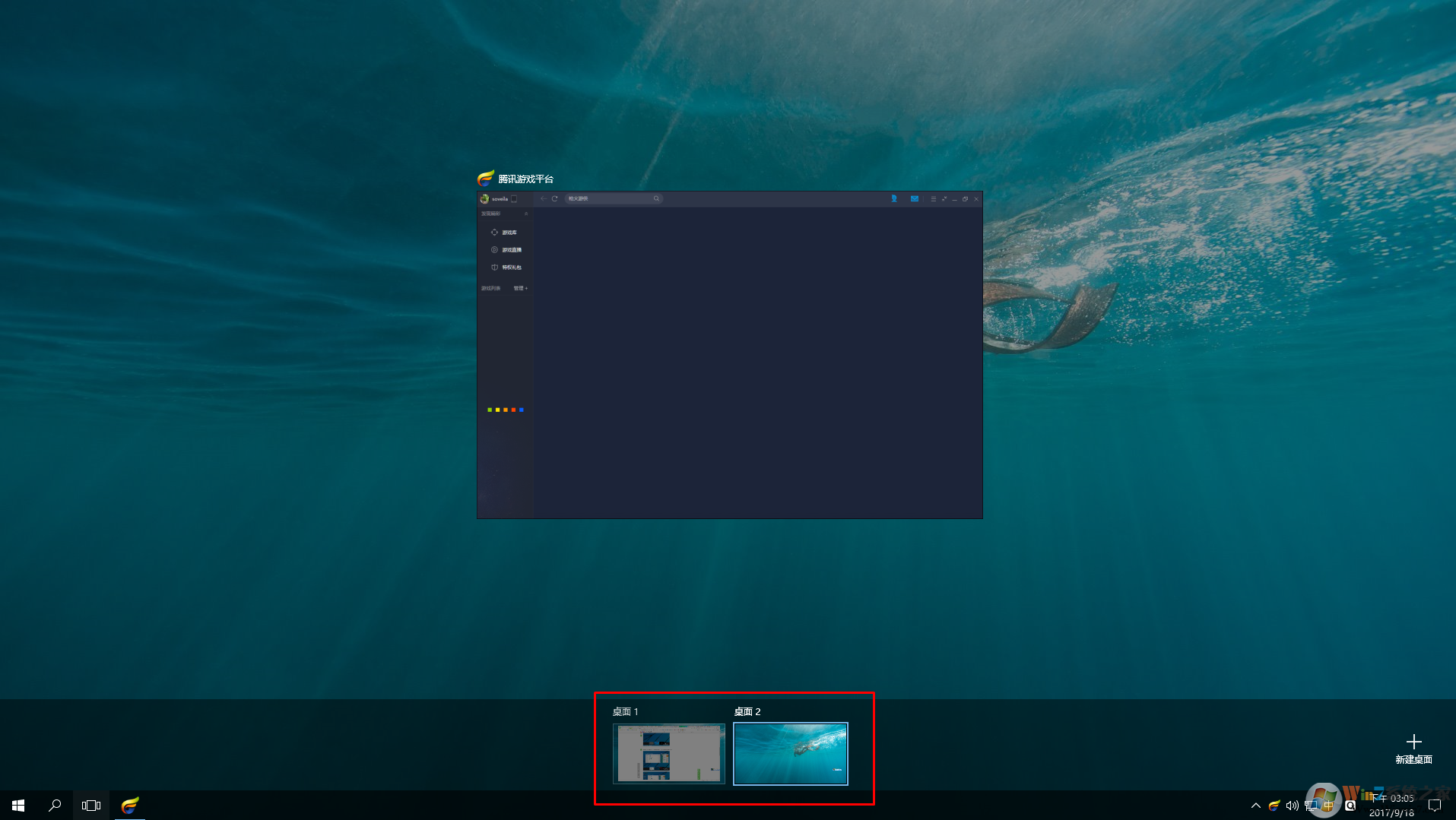Open the hamburger main menu in Tencent platform
The height and width of the screenshot is (820, 1456).
(x=933, y=199)
